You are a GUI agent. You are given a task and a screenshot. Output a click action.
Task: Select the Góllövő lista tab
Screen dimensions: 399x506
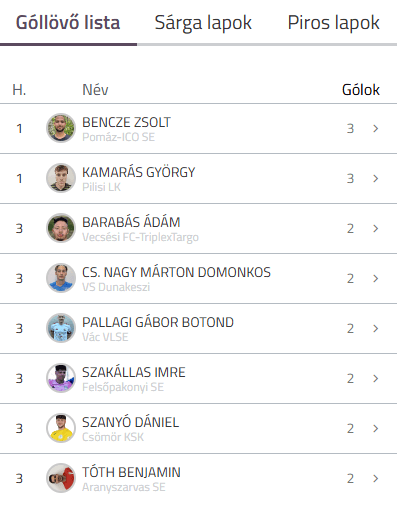point(68,23)
